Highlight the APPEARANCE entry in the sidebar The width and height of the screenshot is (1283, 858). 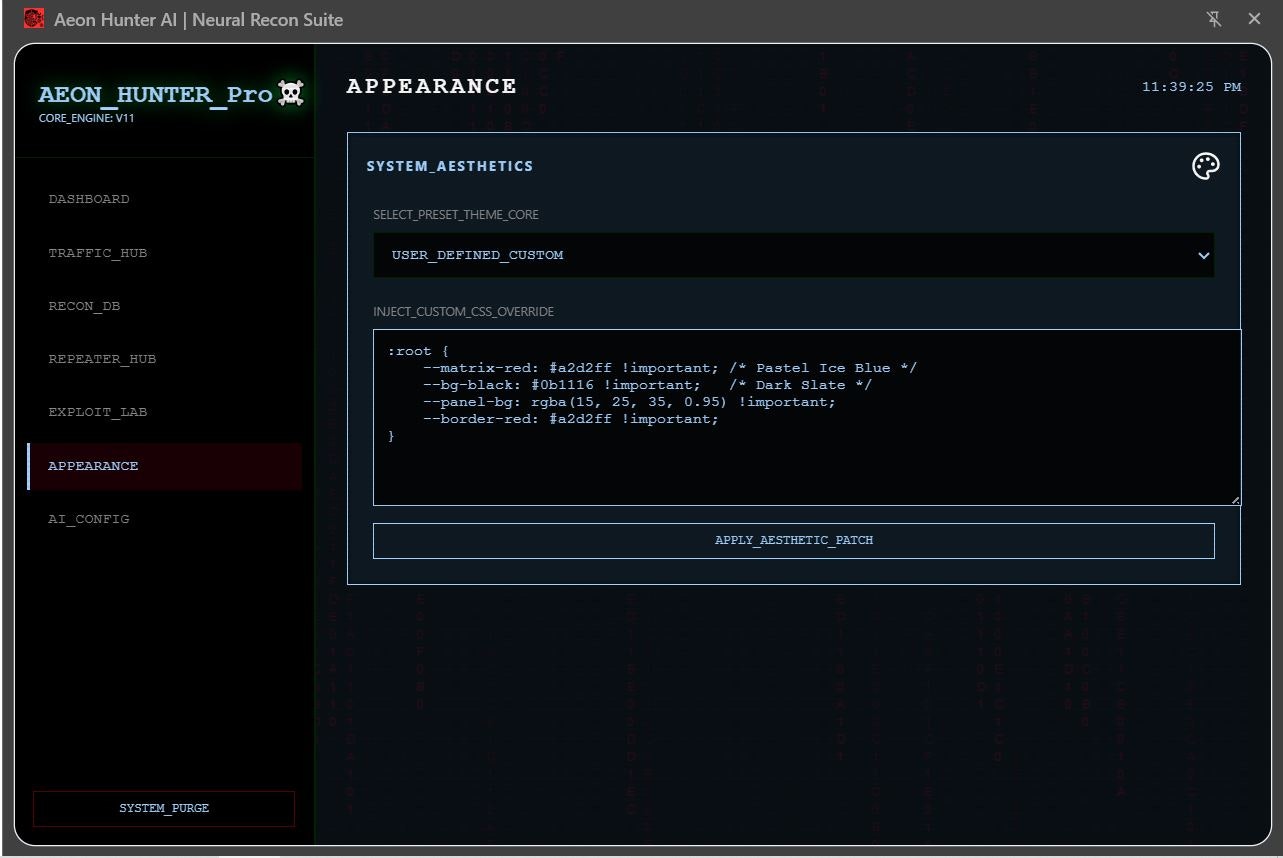click(x=93, y=465)
